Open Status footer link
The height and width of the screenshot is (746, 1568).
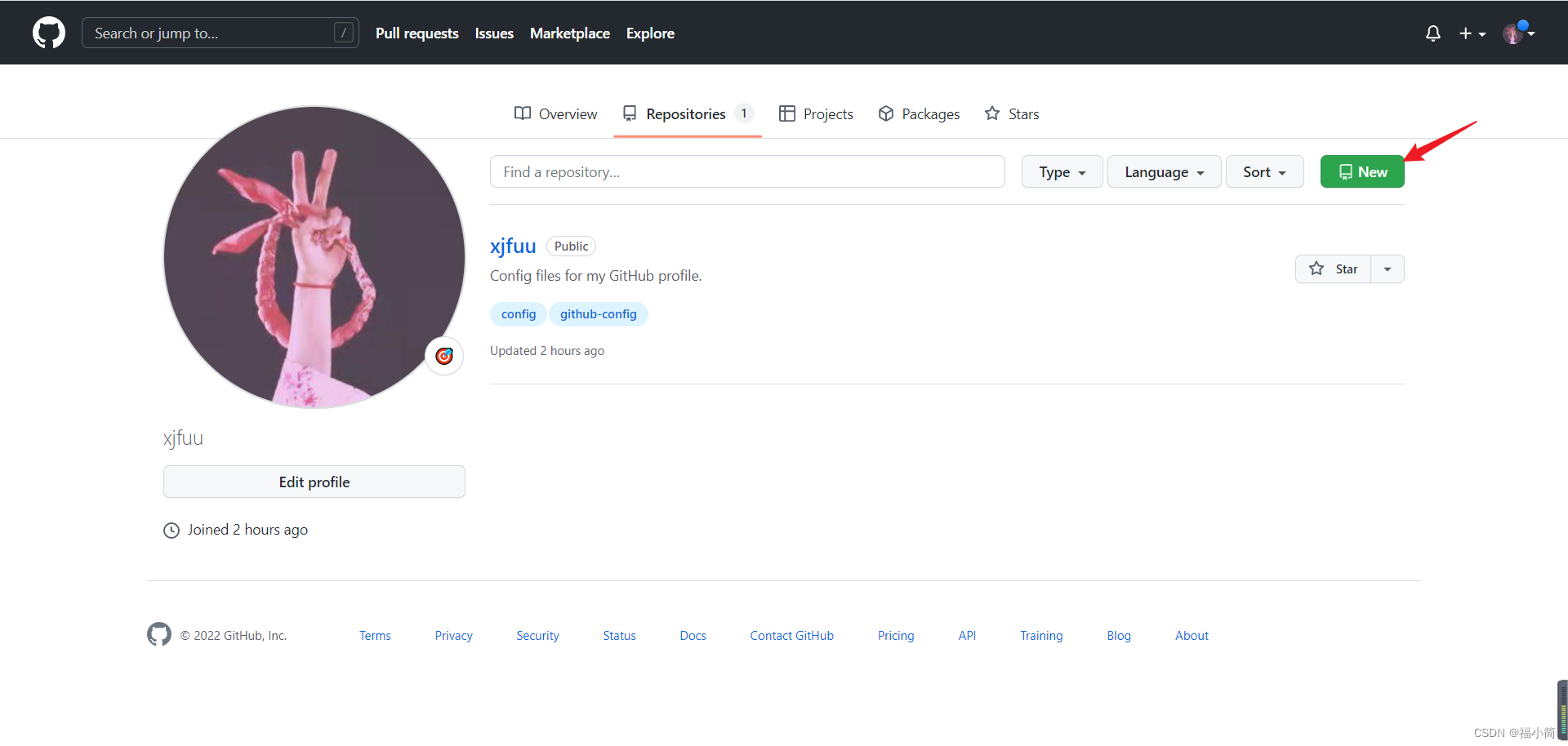pyautogui.click(x=619, y=635)
